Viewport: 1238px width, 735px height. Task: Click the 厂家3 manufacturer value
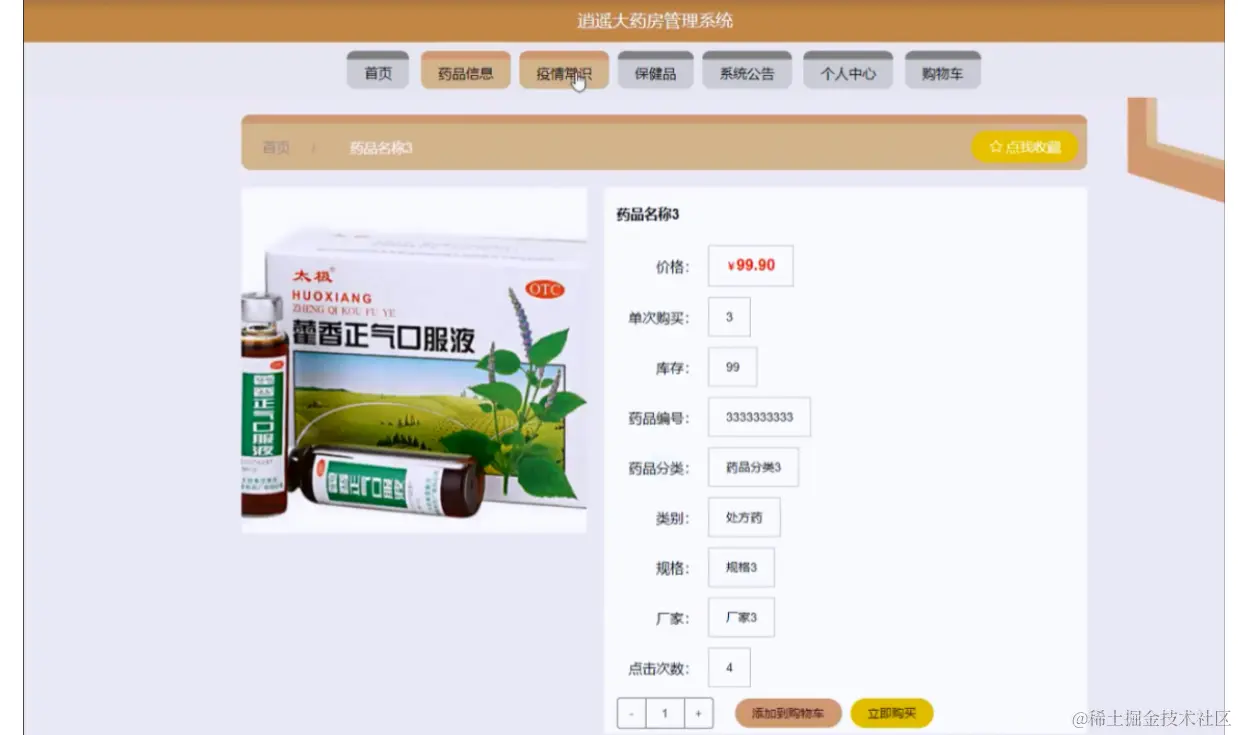pos(741,617)
